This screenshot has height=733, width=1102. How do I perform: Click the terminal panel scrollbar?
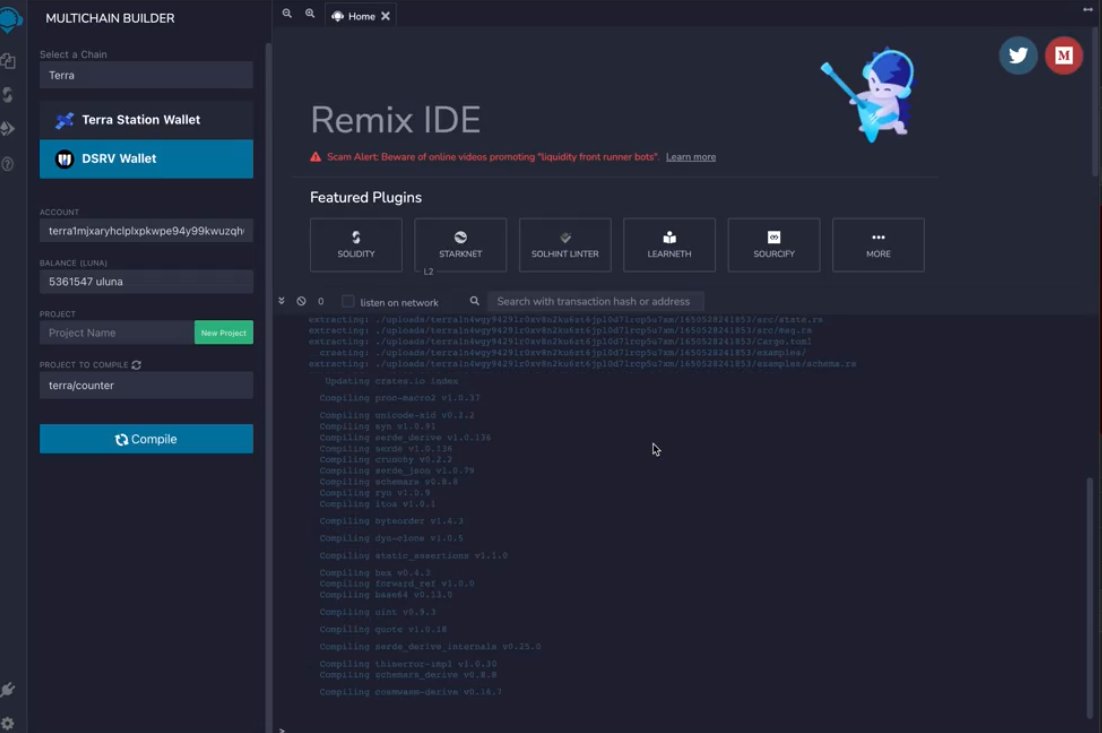pyautogui.click(x=1089, y=596)
